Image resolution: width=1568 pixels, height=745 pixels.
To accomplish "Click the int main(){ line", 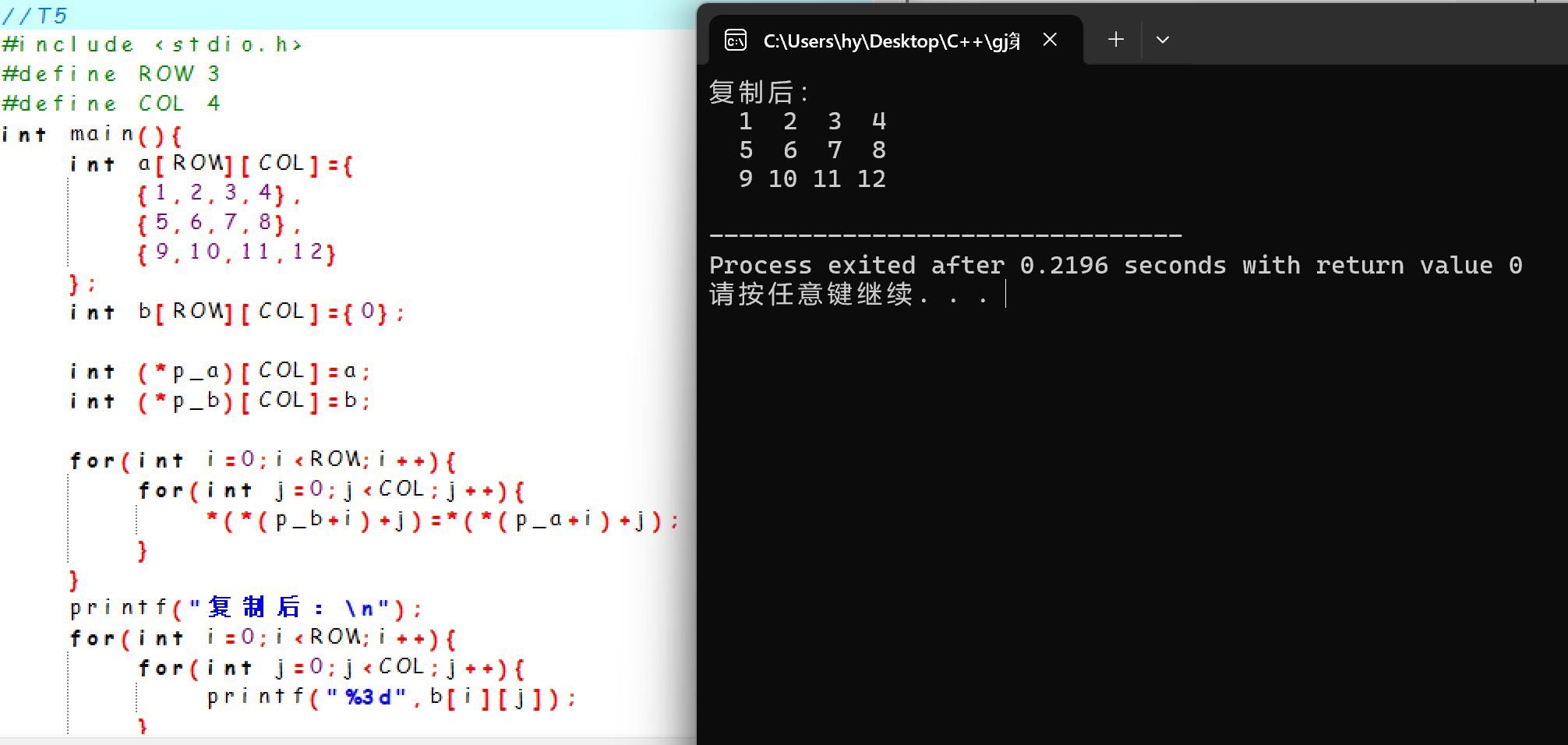I will (91, 135).
